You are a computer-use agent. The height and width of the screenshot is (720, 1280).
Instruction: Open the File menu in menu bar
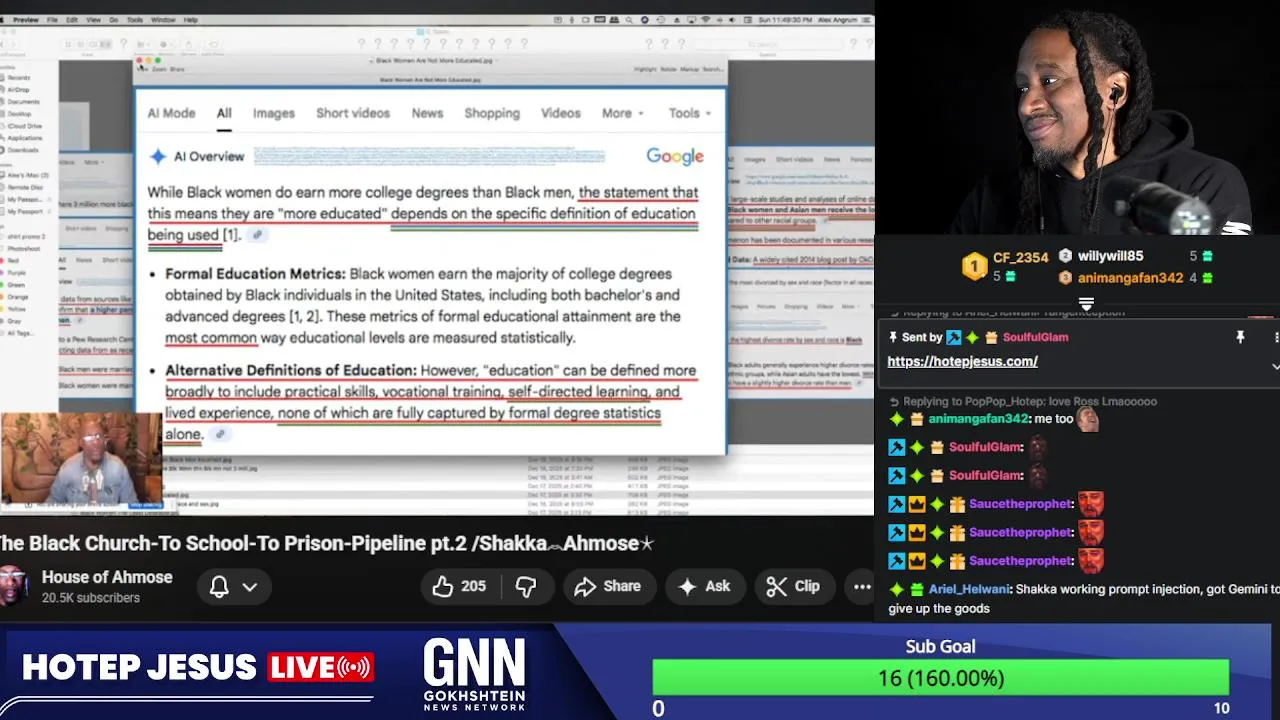[52, 20]
